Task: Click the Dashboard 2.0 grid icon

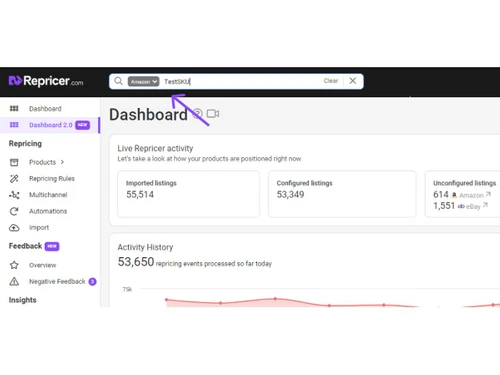Action: [x=14, y=125]
